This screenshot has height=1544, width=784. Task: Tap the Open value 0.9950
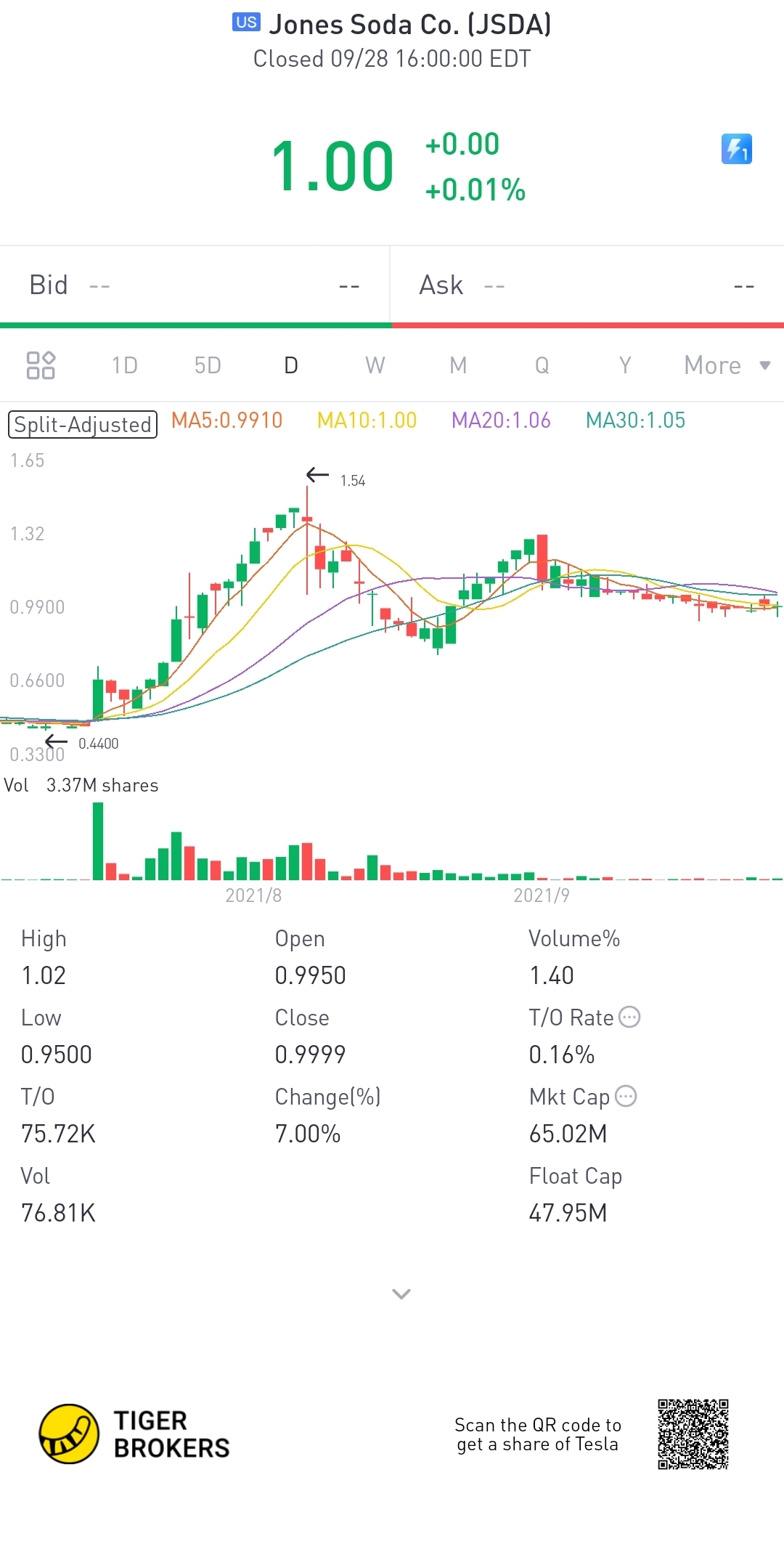point(310,975)
